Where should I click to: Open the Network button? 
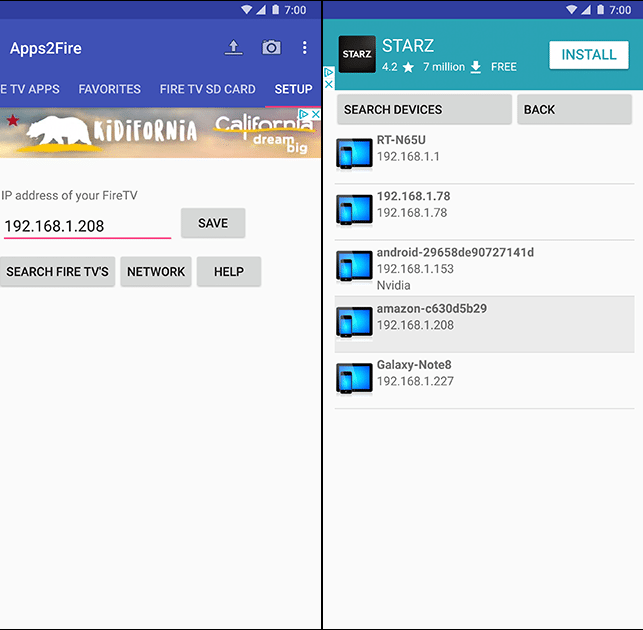click(x=156, y=272)
